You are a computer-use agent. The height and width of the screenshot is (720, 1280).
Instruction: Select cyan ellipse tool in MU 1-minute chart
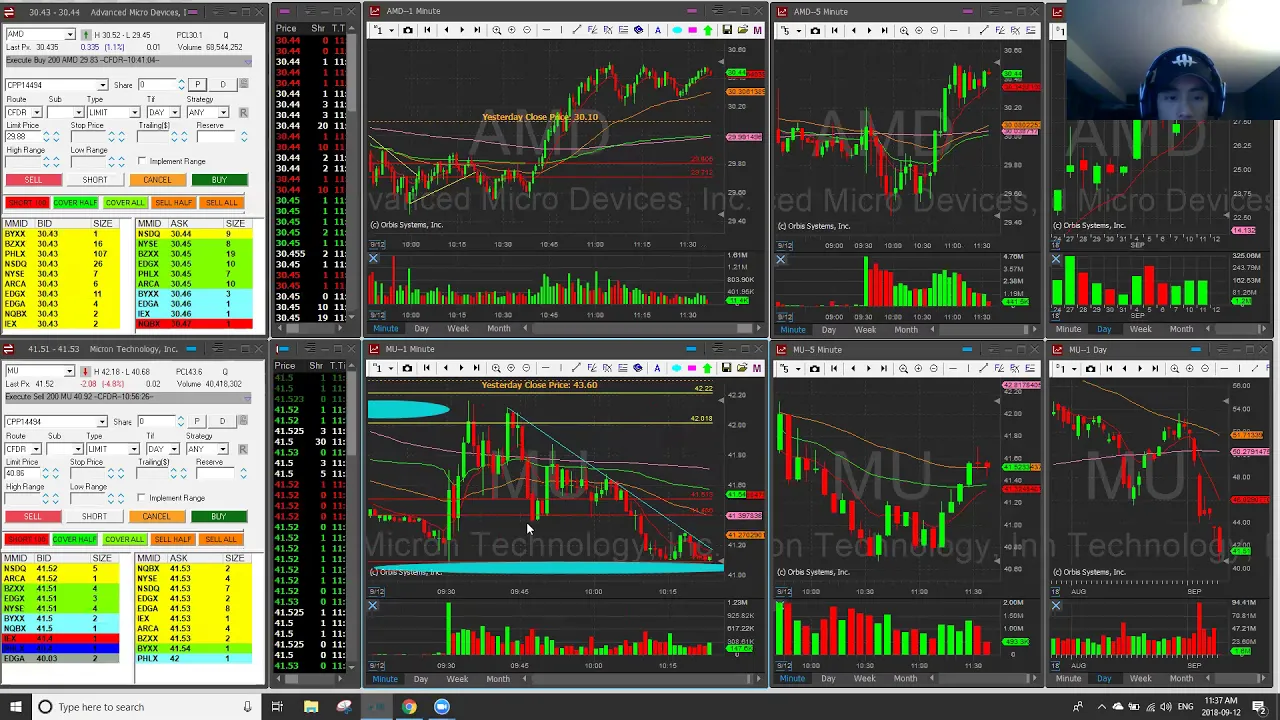[677, 368]
